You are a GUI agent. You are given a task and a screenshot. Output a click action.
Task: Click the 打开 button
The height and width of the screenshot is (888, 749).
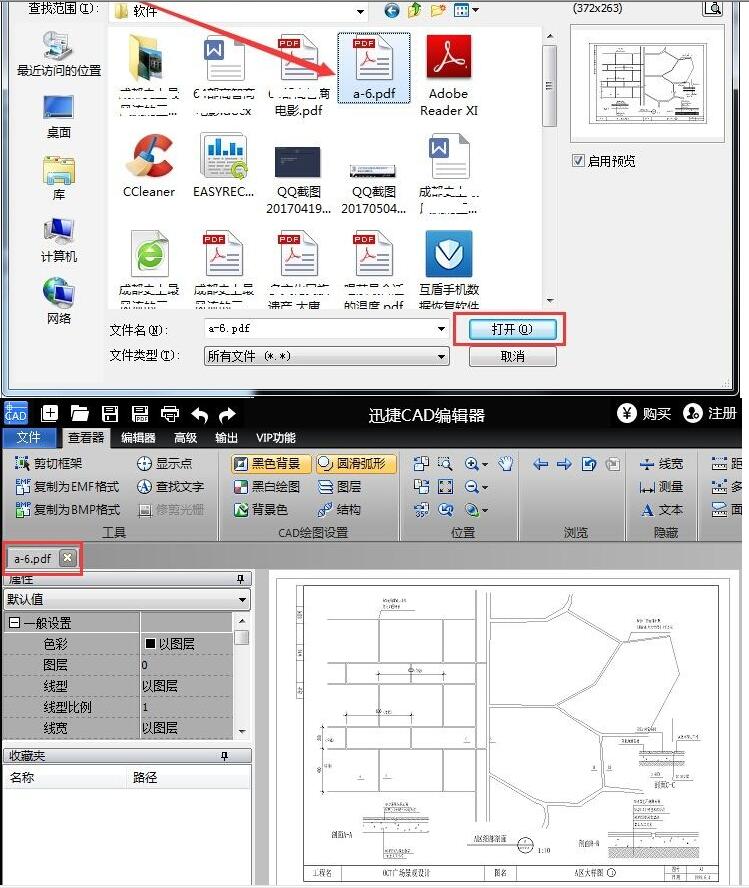pyautogui.click(x=510, y=329)
